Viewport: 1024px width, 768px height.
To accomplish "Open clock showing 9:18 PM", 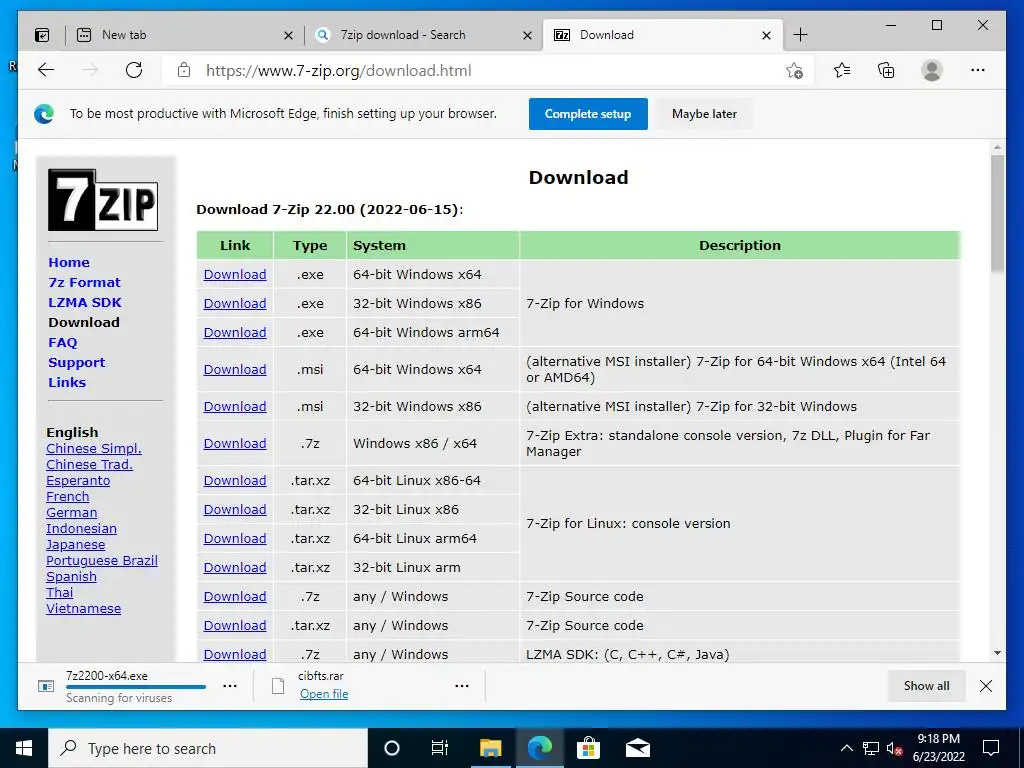I will (x=938, y=748).
